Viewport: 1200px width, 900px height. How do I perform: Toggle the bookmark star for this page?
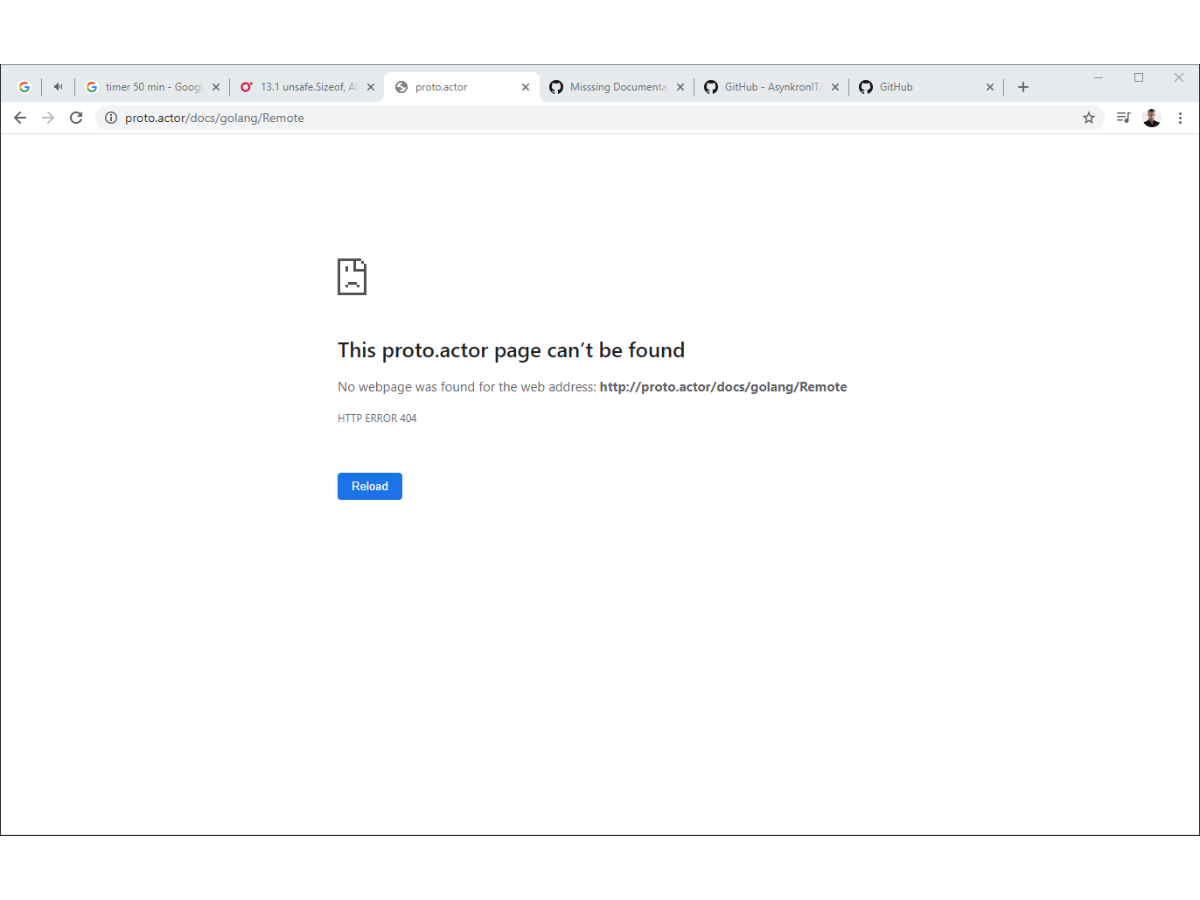pos(1089,117)
